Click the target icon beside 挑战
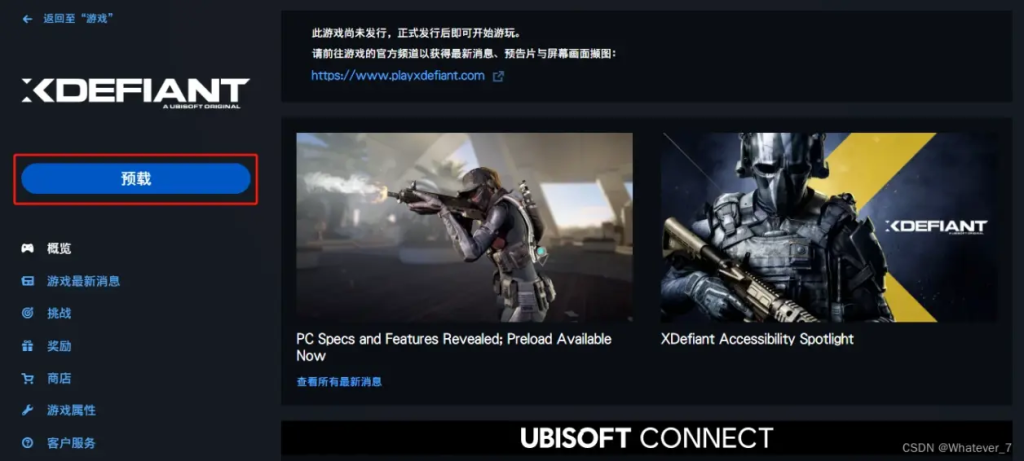Viewport: 1024px width, 461px height. (x=27, y=313)
